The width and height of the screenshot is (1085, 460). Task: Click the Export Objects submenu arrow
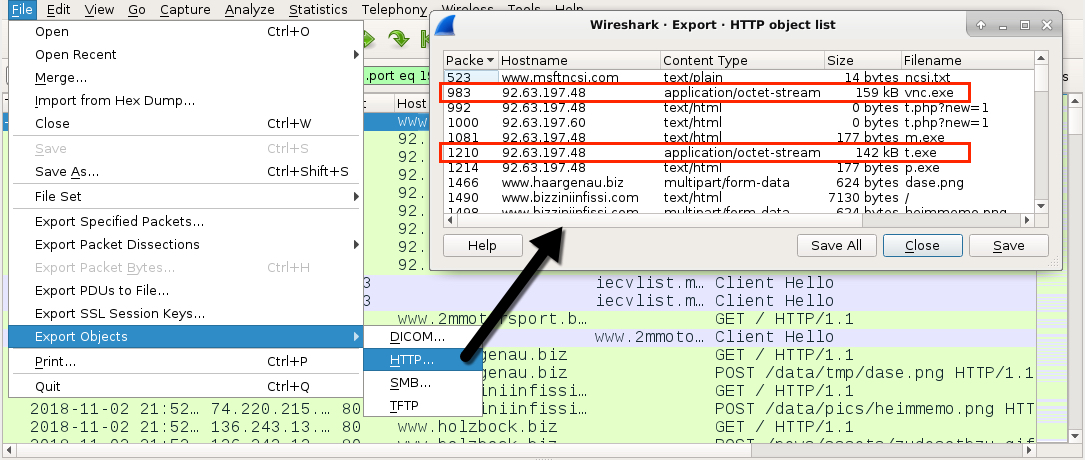click(x=356, y=337)
